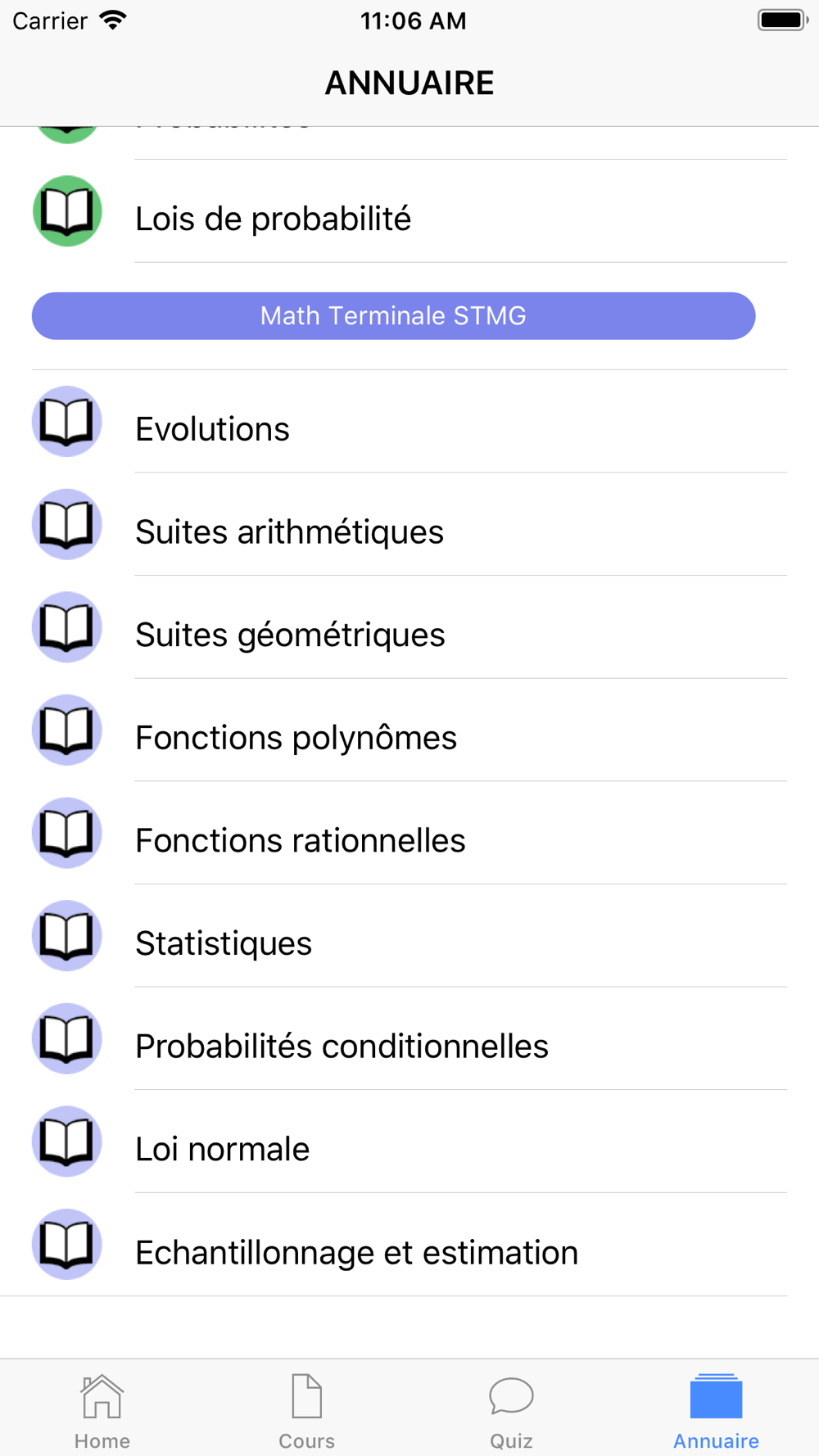
Task: Open the Cours tab document icon
Action: click(x=307, y=1395)
